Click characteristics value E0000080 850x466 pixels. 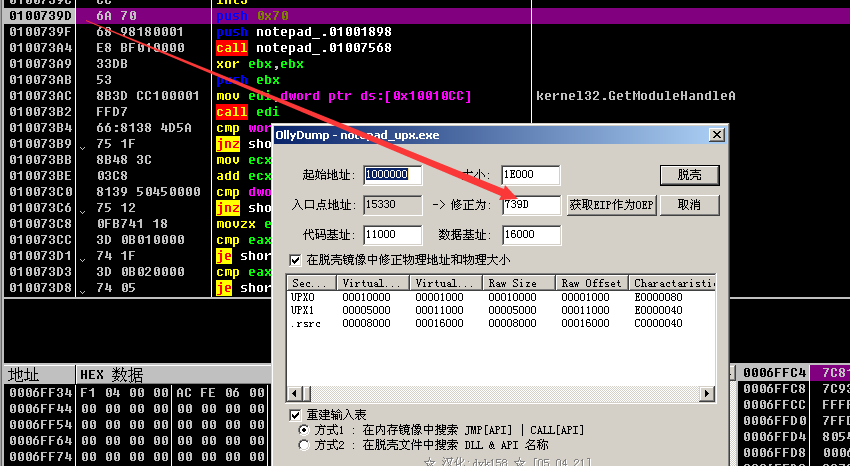pyautogui.click(x=659, y=297)
